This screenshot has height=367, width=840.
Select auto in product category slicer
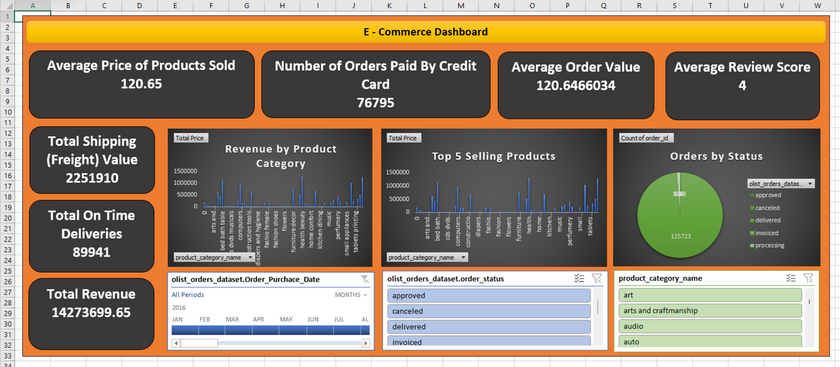point(710,341)
